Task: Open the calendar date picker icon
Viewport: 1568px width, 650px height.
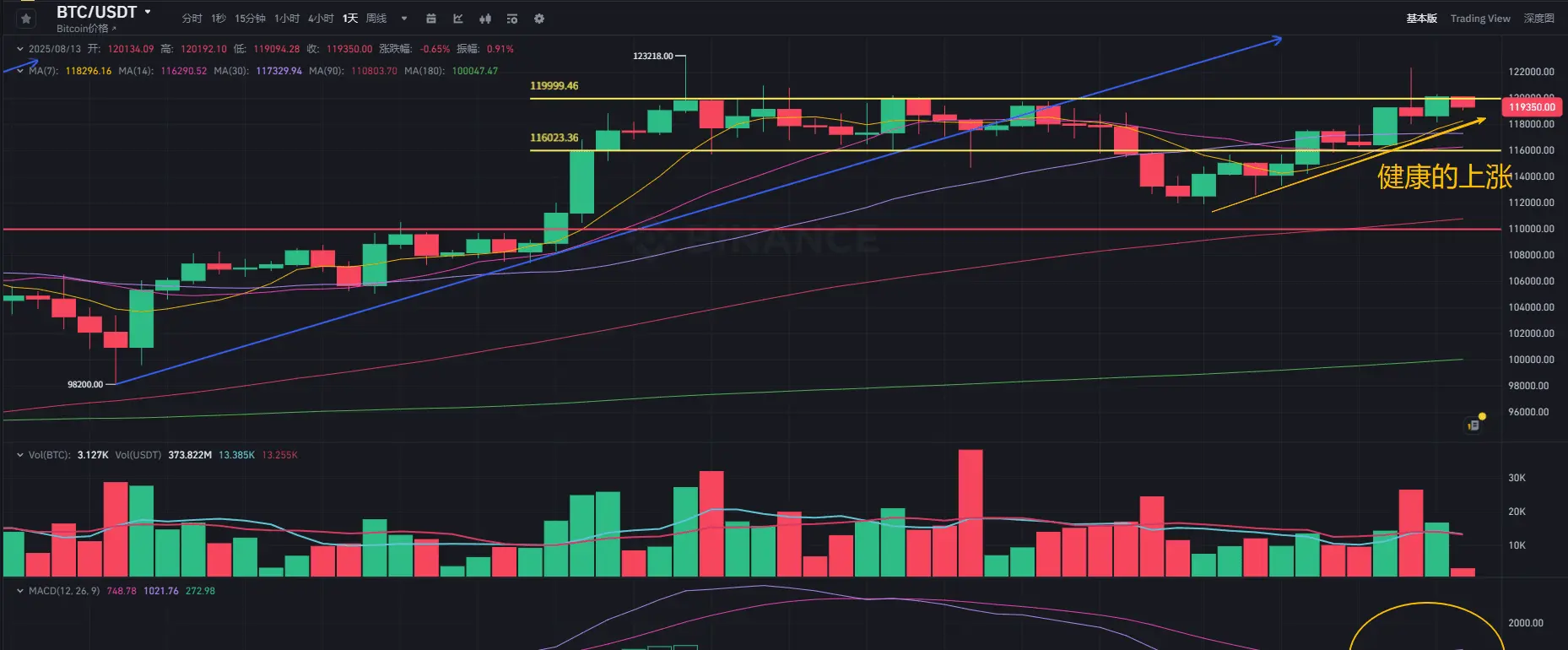Action: (431, 19)
